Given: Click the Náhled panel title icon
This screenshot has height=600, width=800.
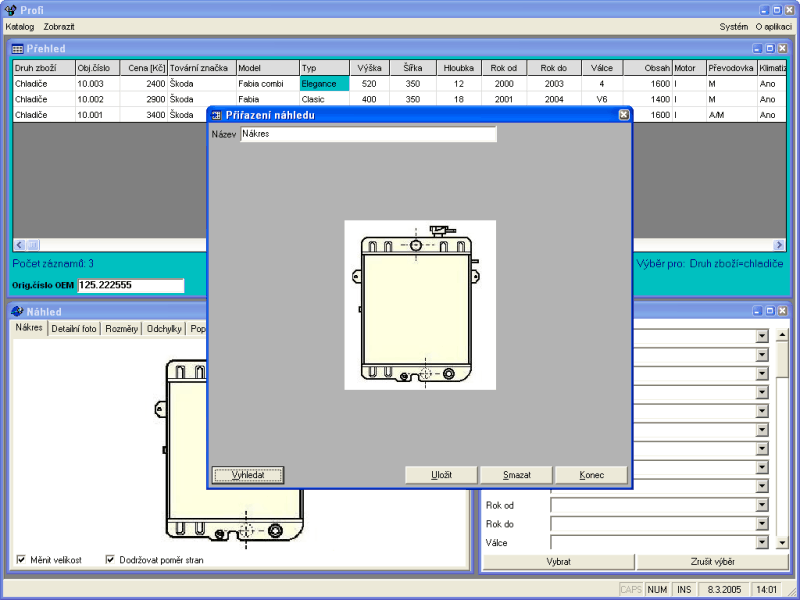Looking at the screenshot, I should pyautogui.click(x=17, y=311).
